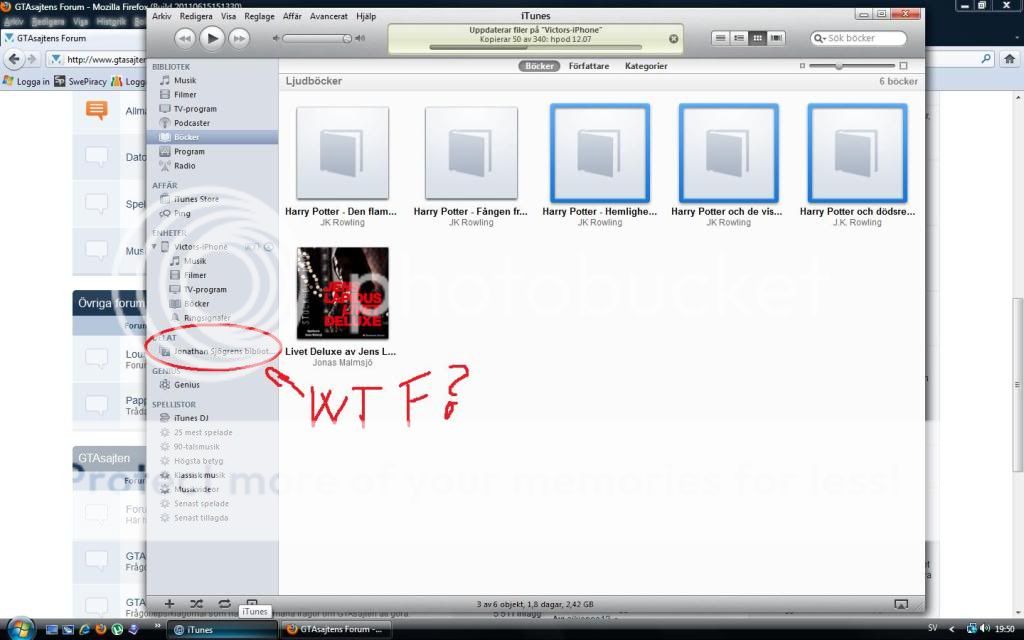
Task: Click the Next track button
Action: click(x=239, y=38)
